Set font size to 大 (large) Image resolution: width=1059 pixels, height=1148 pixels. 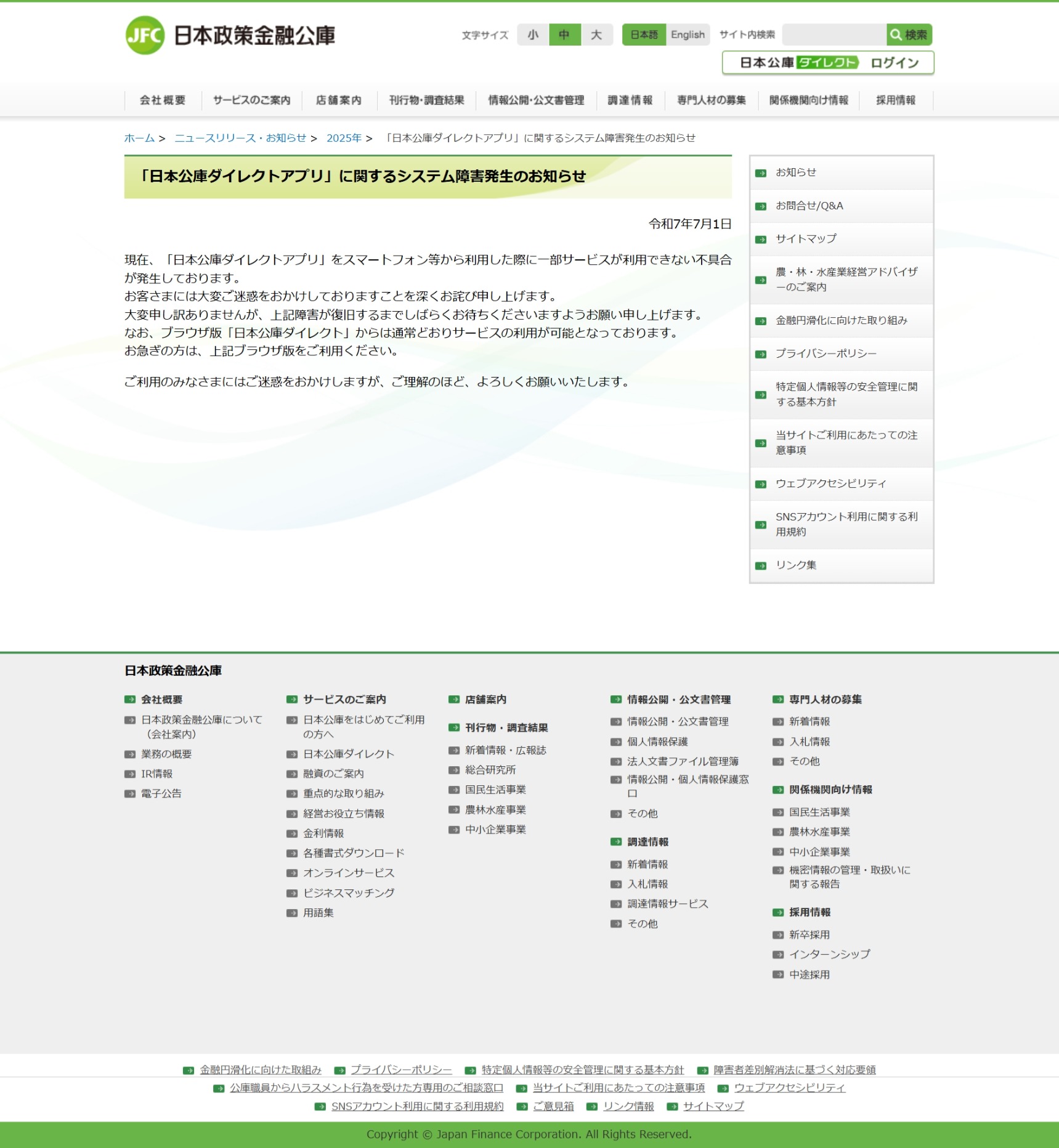(x=596, y=34)
